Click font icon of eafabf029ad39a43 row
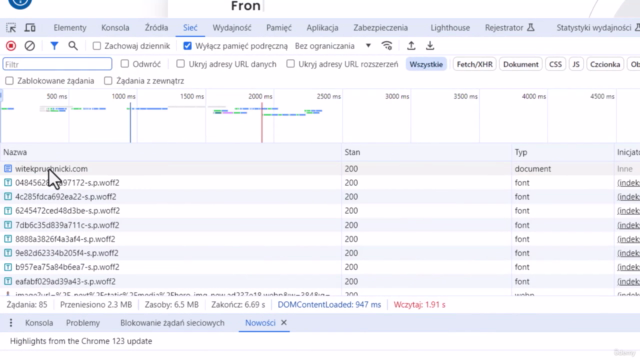This screenshot has width=640, height=360. [x=8, y=281]
